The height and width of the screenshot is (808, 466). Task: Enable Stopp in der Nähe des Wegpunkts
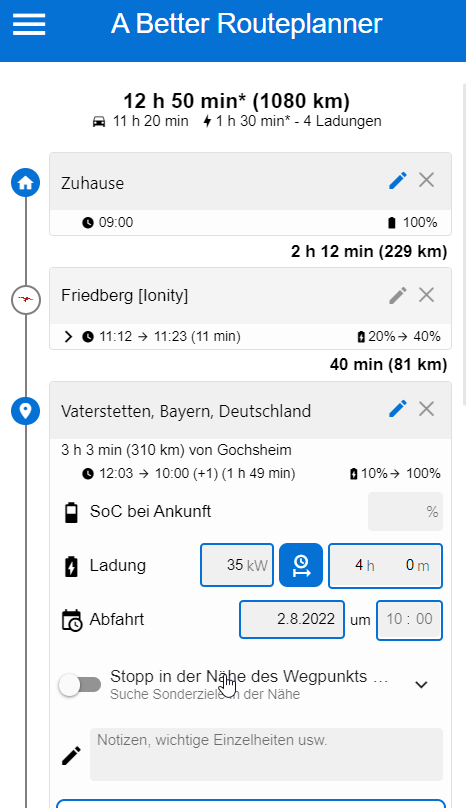[x=79, y=685]
